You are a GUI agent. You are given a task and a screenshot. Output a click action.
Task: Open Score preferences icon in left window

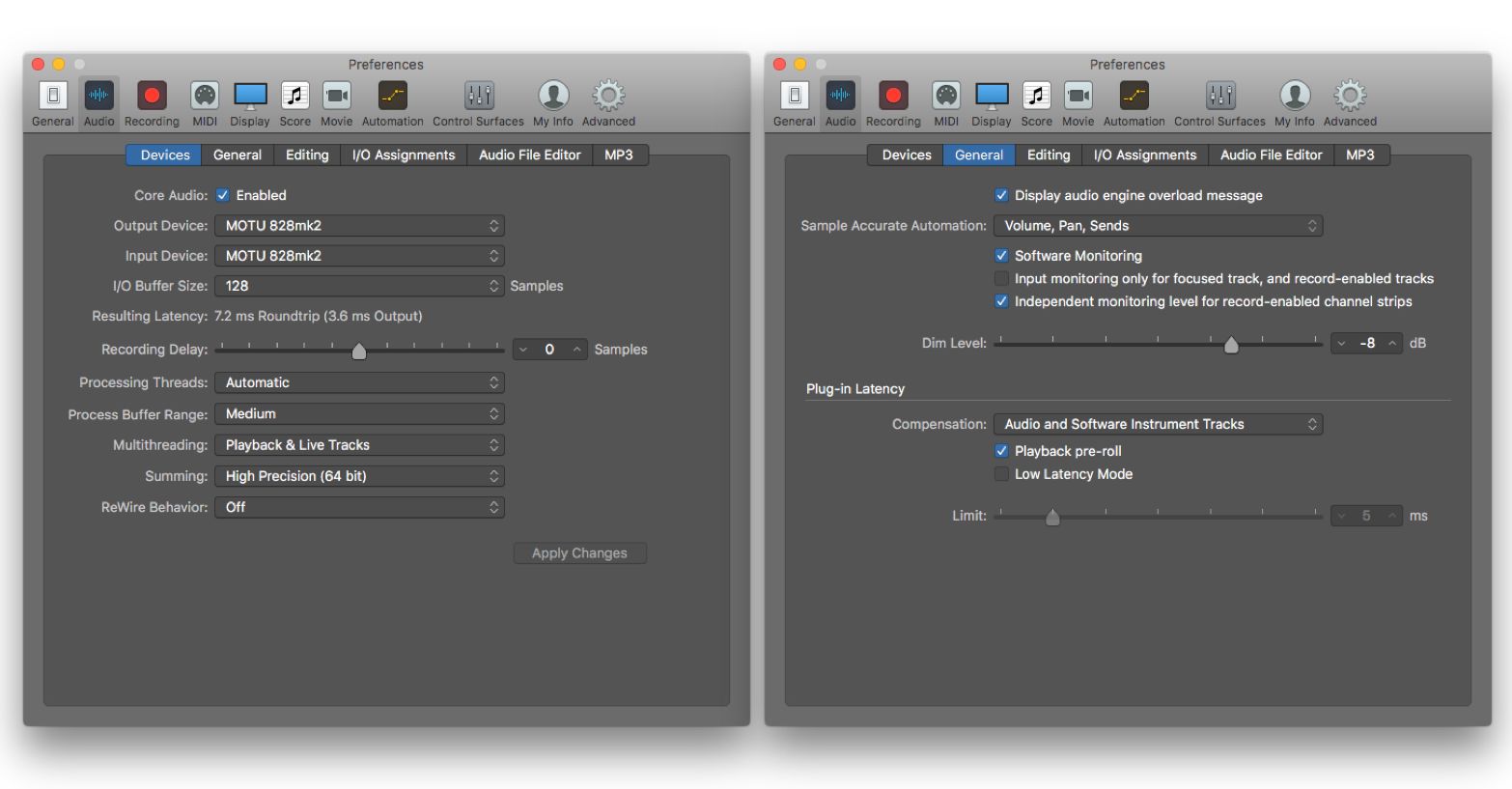click(x=295, y=96)
